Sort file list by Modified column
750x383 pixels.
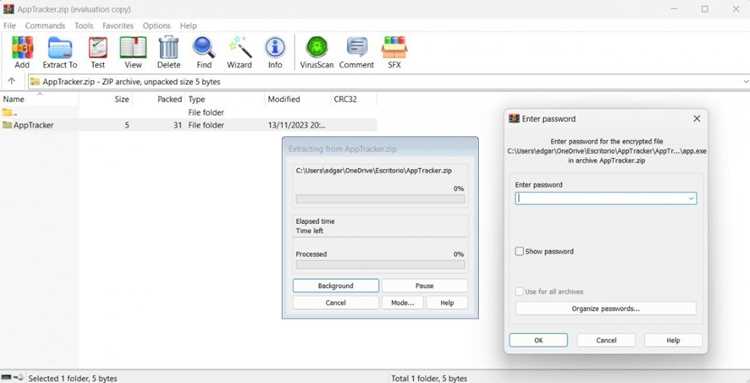click(284, 99)
